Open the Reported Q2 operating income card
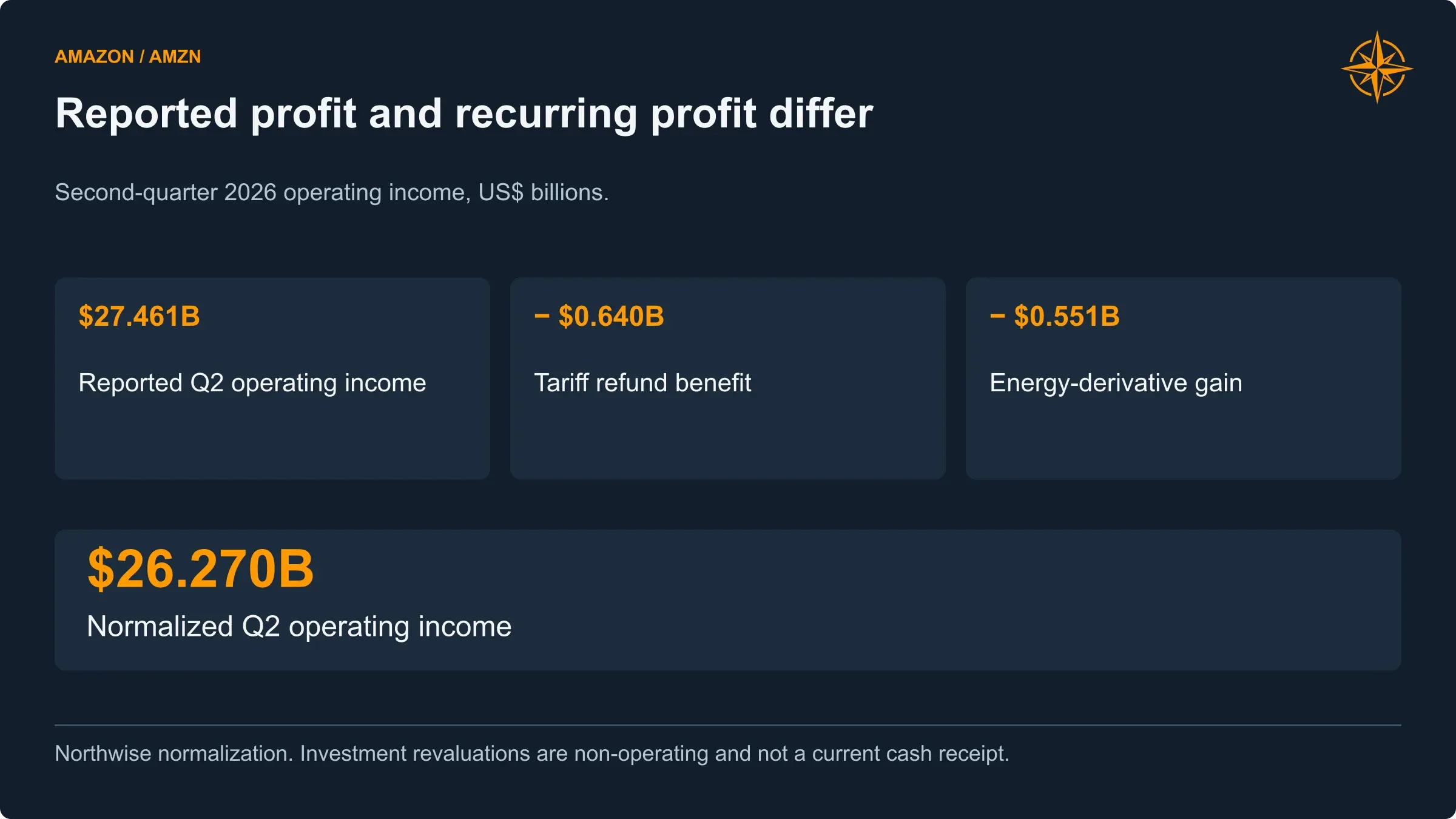This screenshot has width=1456, height=819. coord(272,379)
